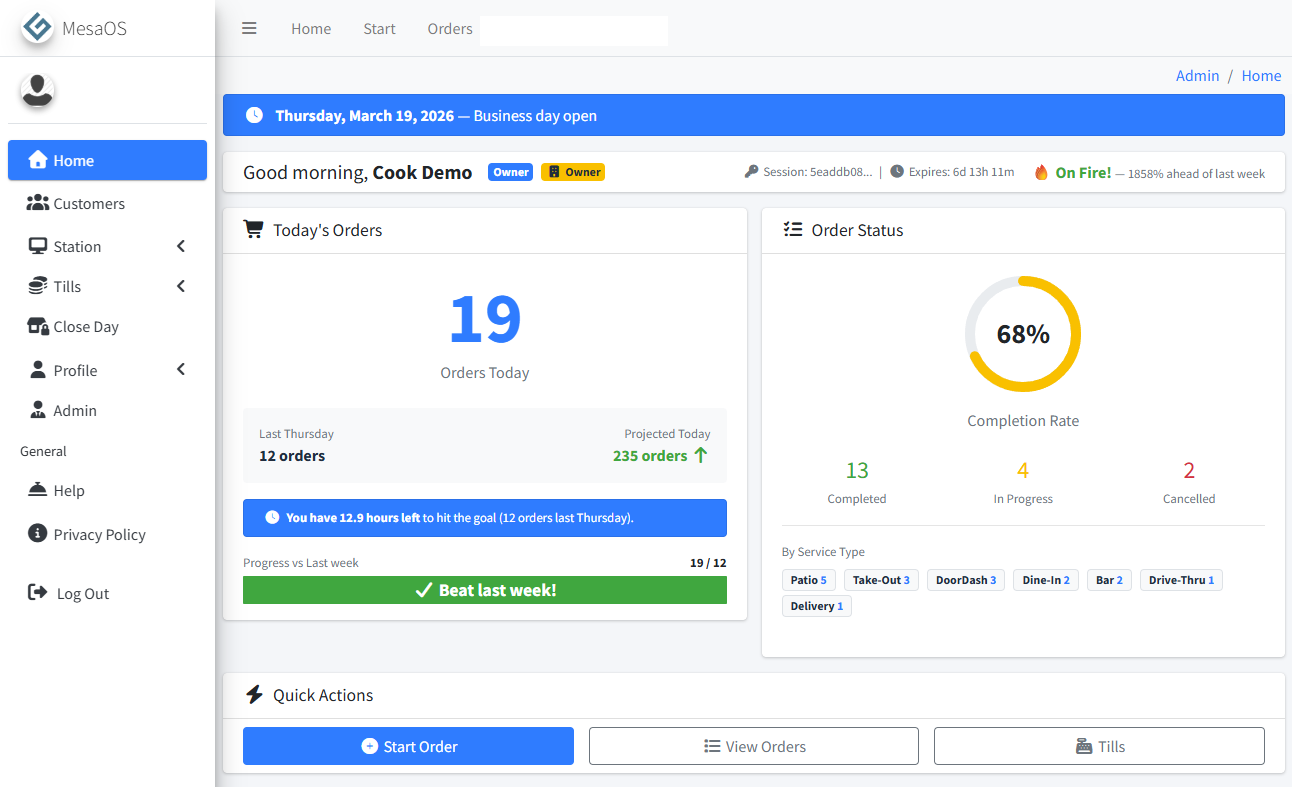The height and width of the screenshot is (787, 1292).
Task: Click the Profile person icon
Action: coord(38,370)
